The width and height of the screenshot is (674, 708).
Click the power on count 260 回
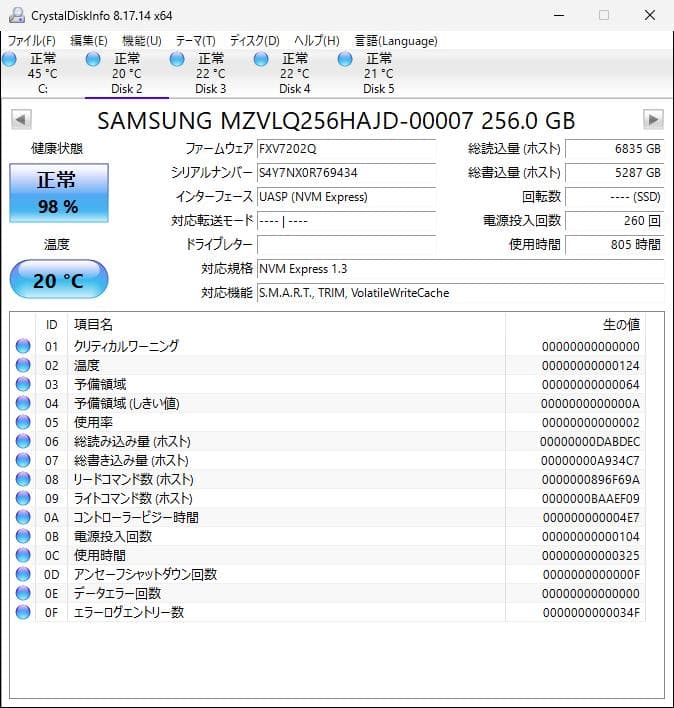[614, 221]
